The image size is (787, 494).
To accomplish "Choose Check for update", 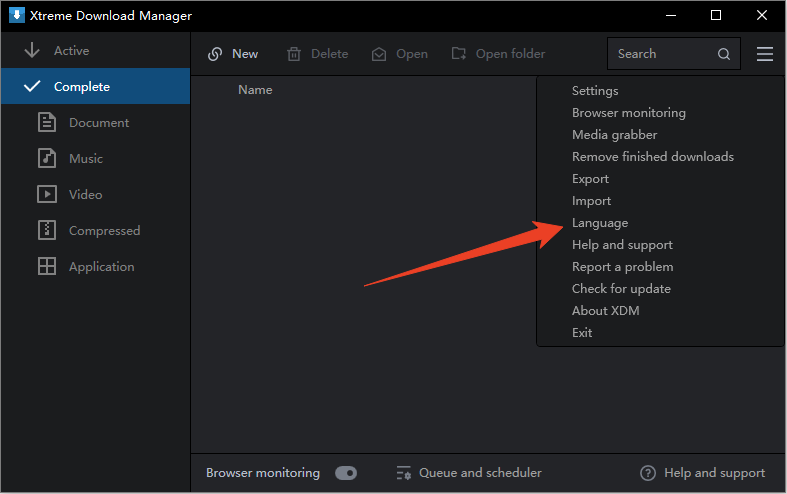I will click(x=621, y=289).
